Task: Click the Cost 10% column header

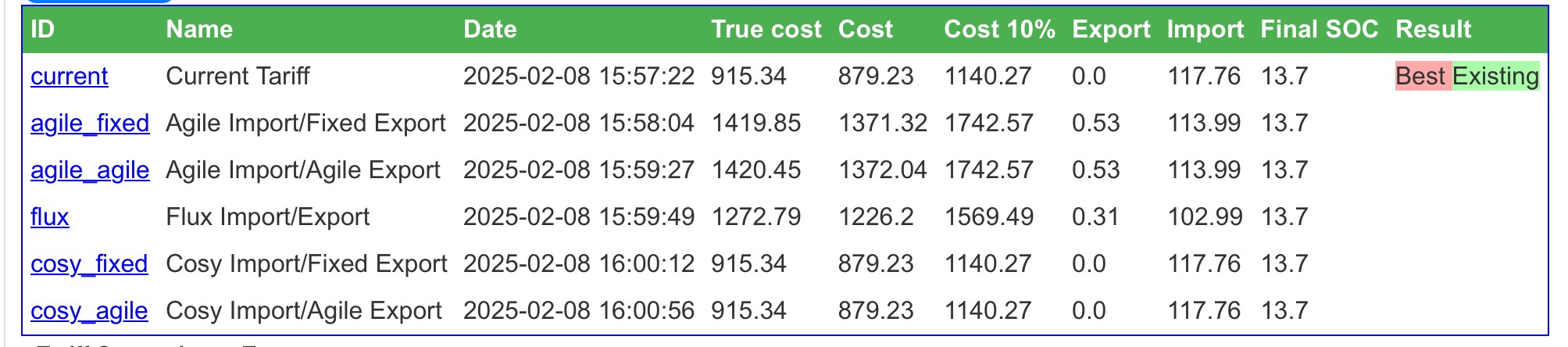Action: click(x=999, y=30)
